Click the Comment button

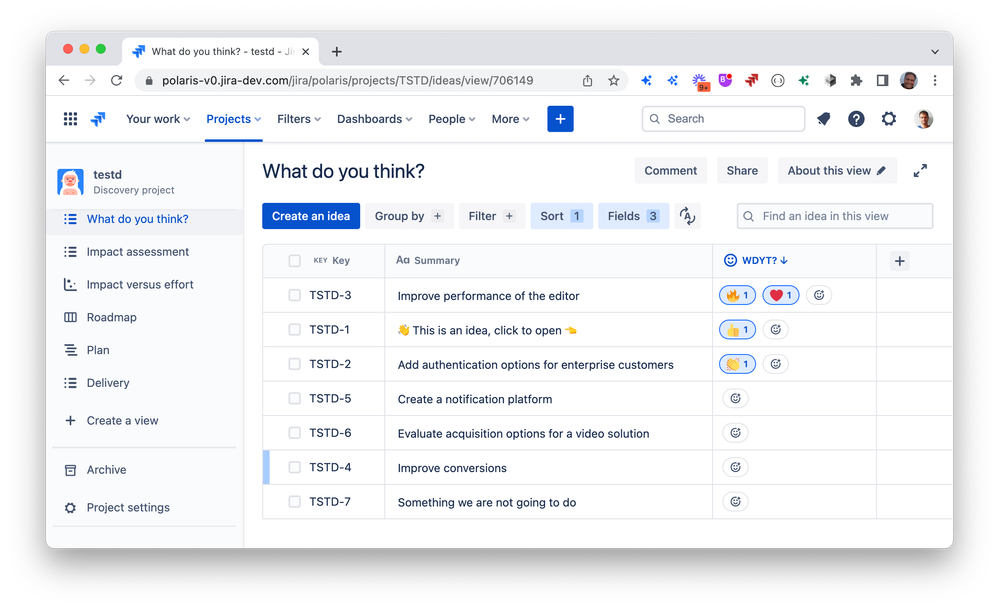[670, 171]
